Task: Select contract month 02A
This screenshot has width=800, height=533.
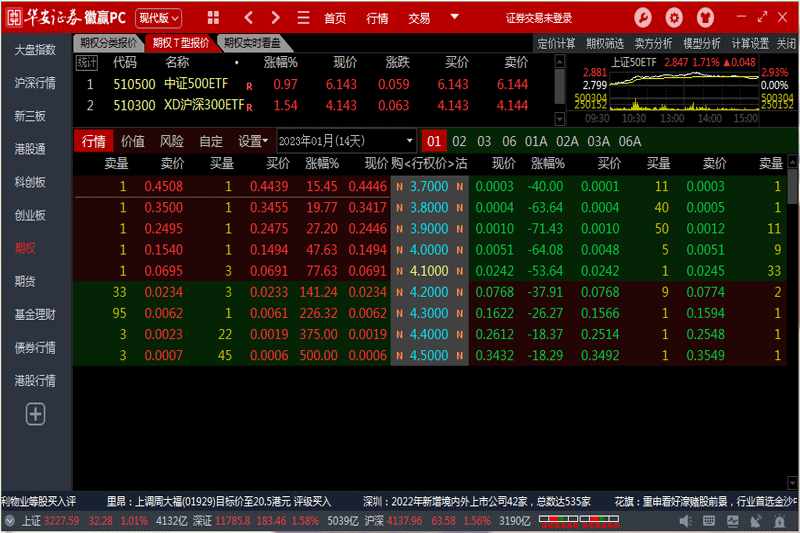Action: click(567, 141)
